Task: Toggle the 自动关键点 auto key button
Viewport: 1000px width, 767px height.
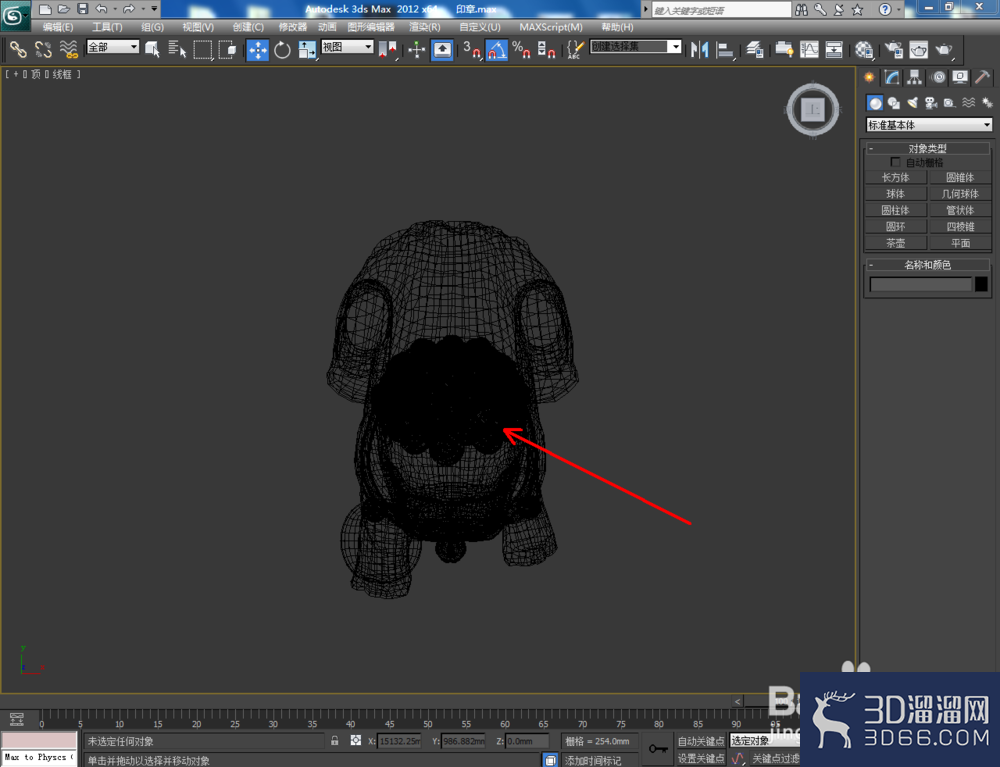Action: [700, 741]
